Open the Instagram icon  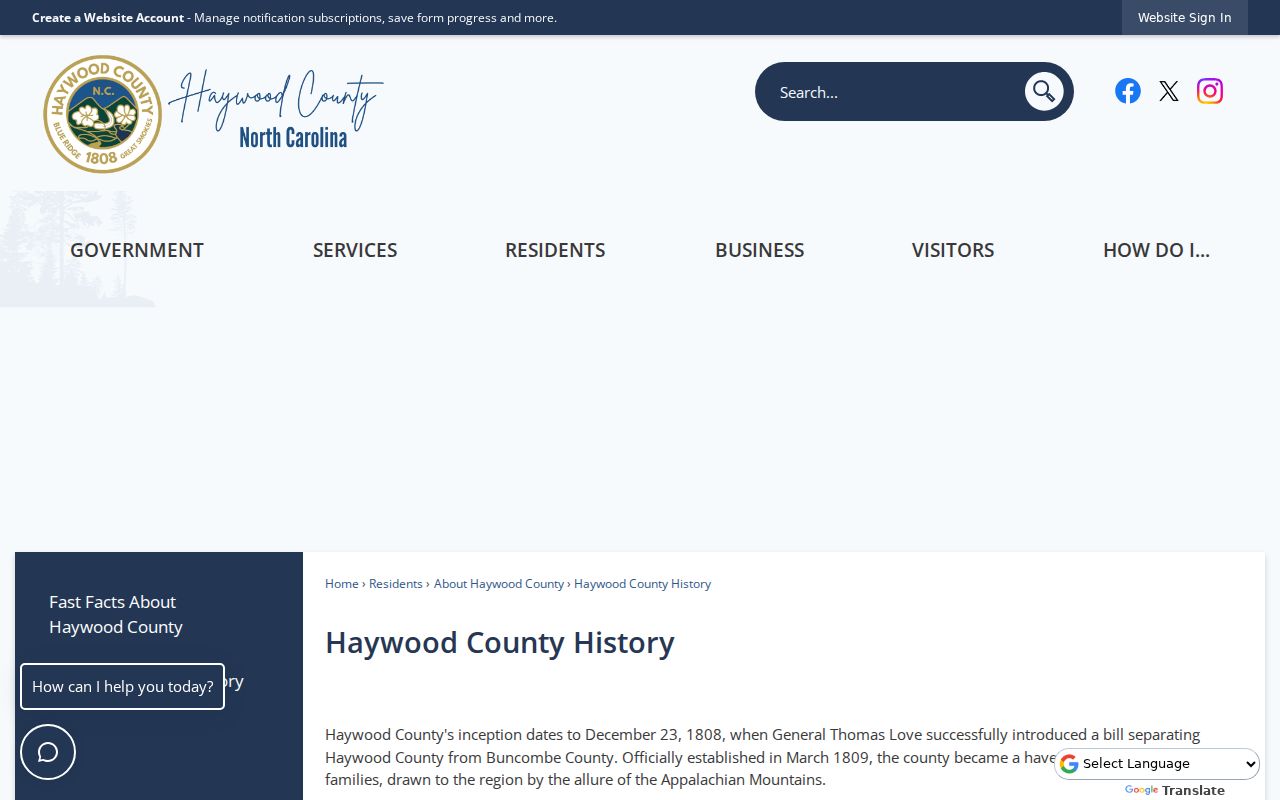[x=1210, y=91]
